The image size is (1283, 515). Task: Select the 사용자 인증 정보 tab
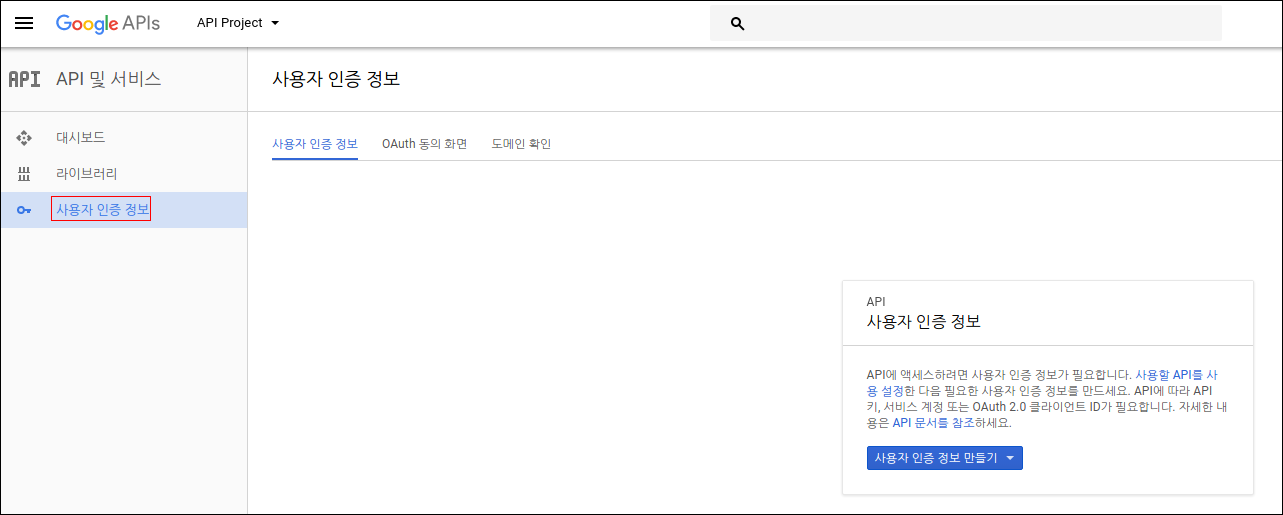click(x=315, y=144)
